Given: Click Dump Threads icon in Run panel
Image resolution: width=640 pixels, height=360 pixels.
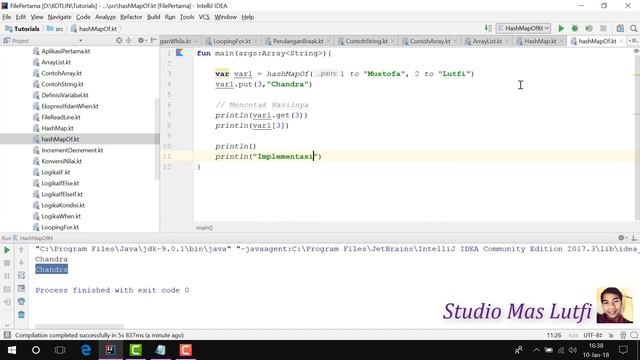Looking at the screenshot, I should [7, 289].
